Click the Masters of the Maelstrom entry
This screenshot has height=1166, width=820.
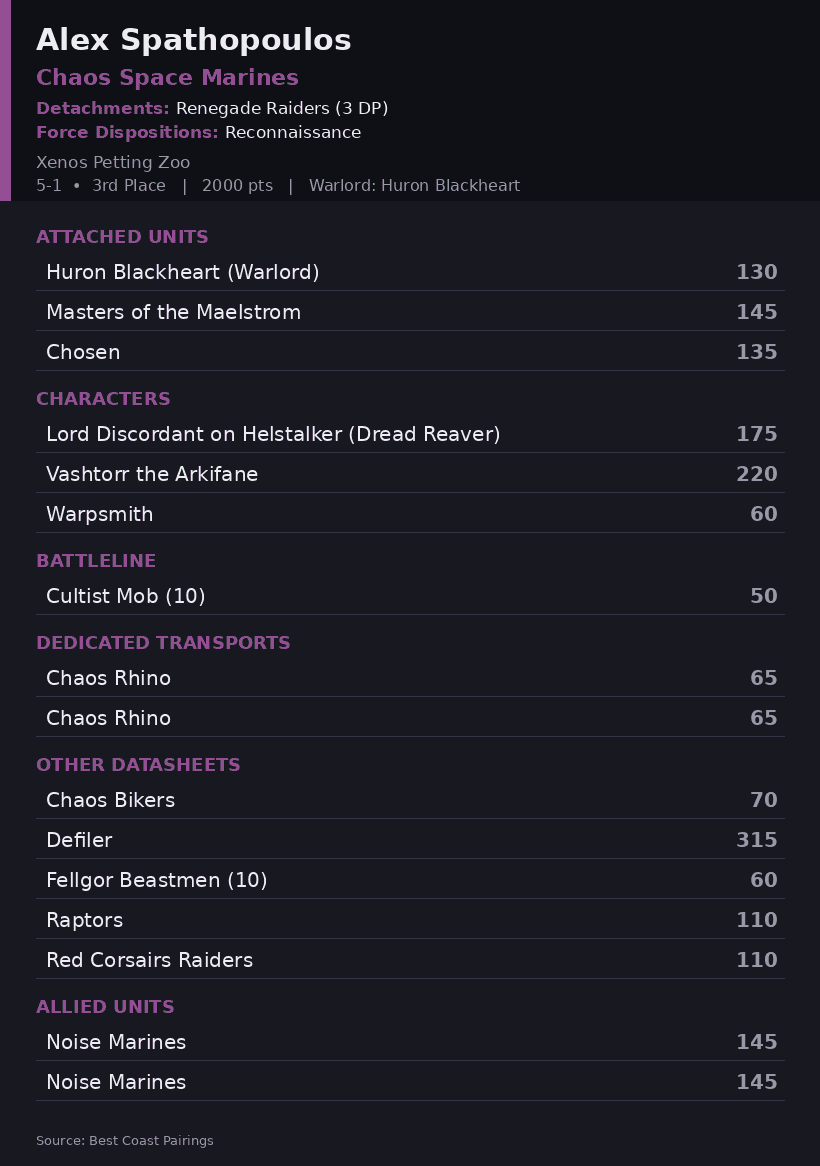pyautogui.click(x=410, y=312)
